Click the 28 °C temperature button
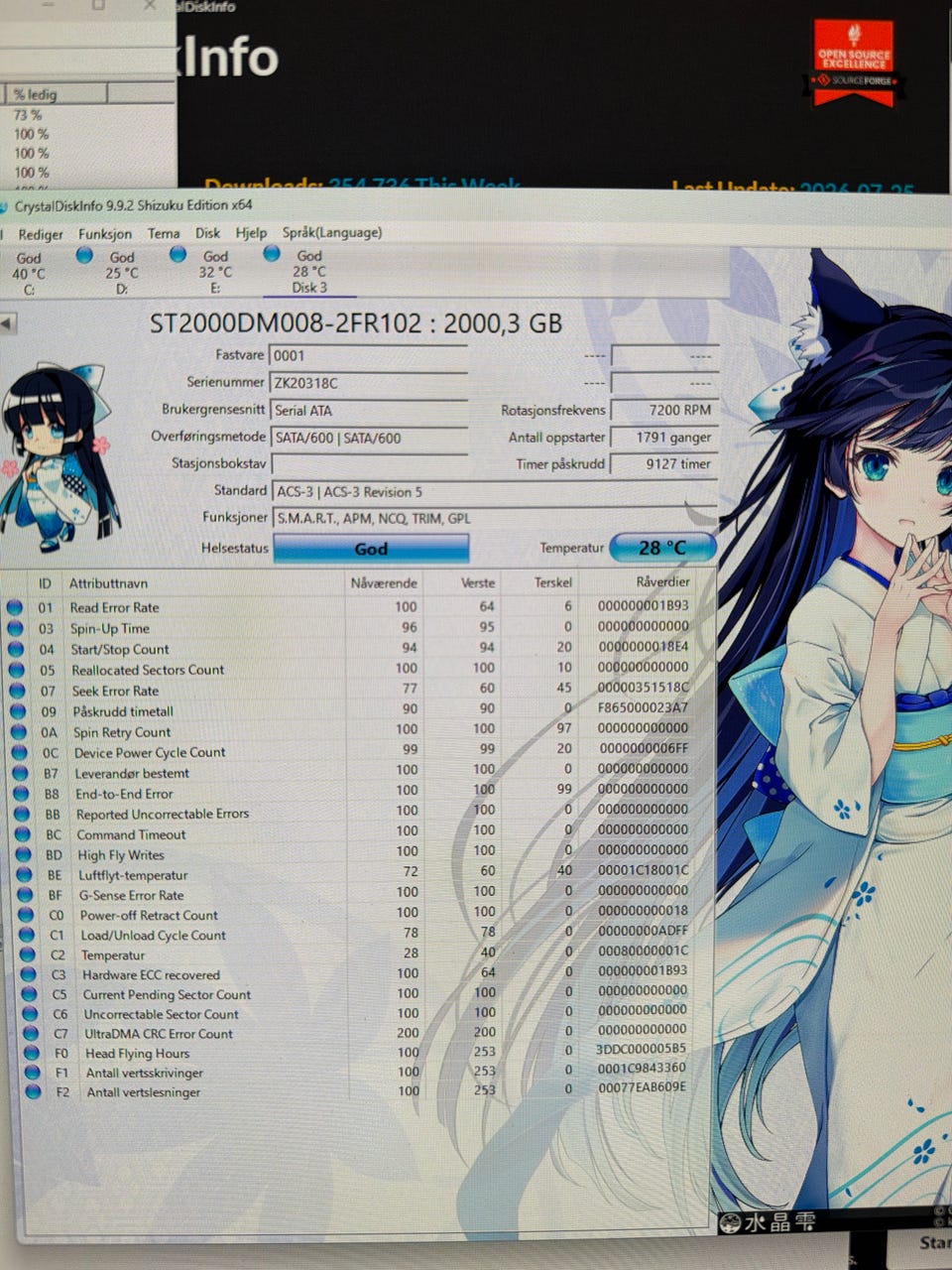The width and height of the screenshot is (952, 1270). pos(662,547)
